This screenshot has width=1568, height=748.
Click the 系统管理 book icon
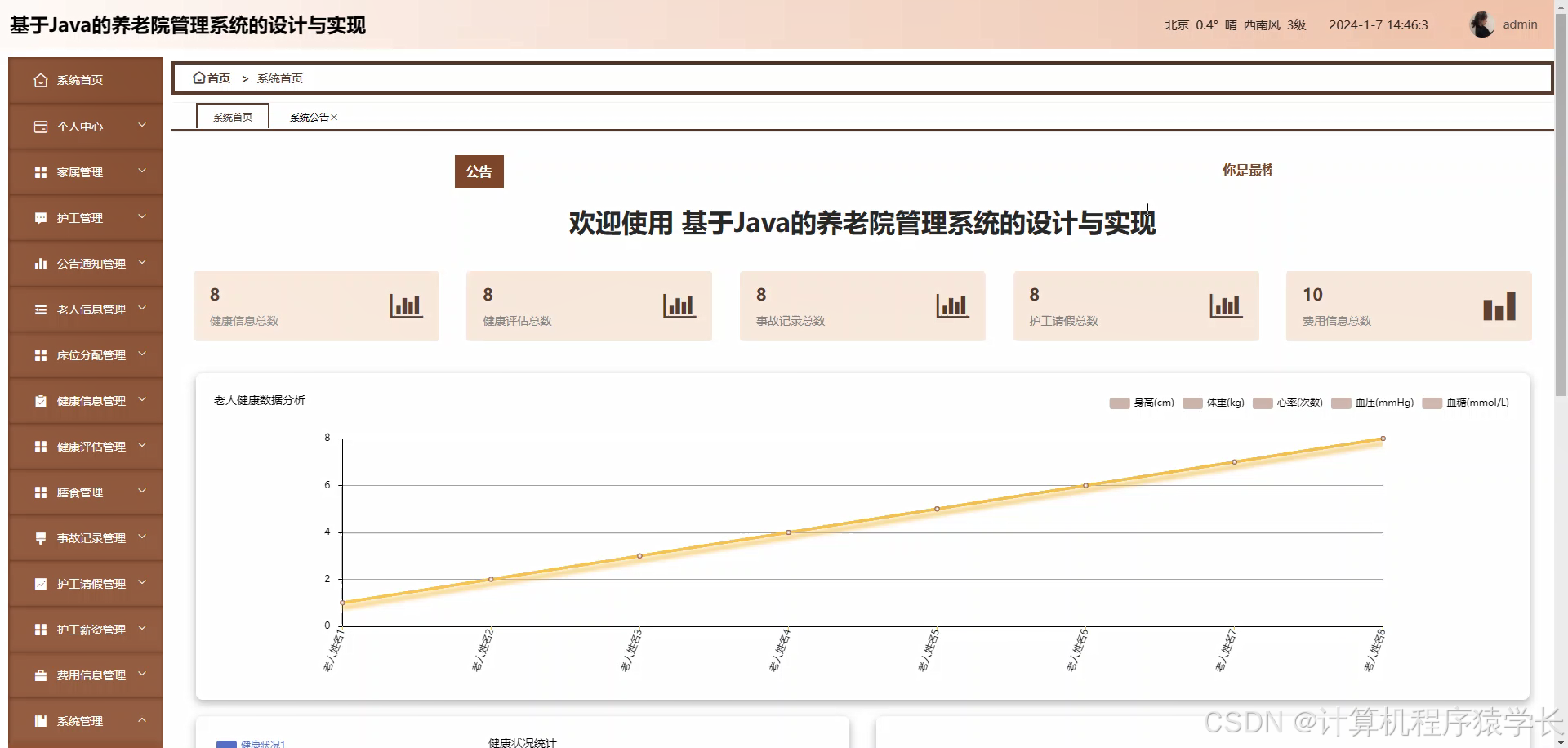41,721
